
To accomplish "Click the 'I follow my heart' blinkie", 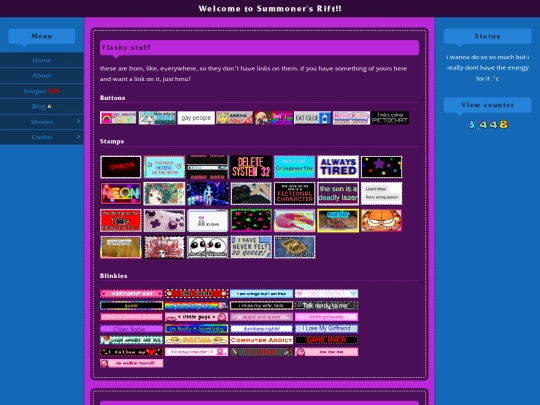I will point(132,352).
